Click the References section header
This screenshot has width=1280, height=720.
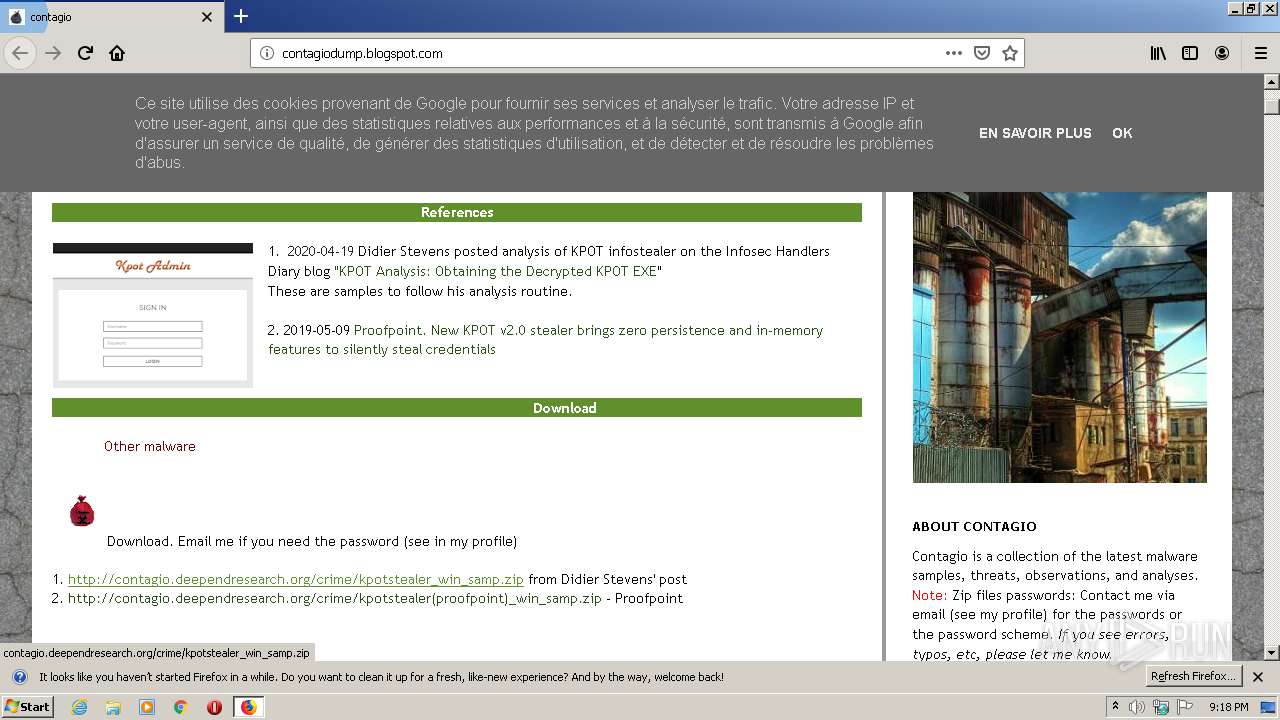457,212
